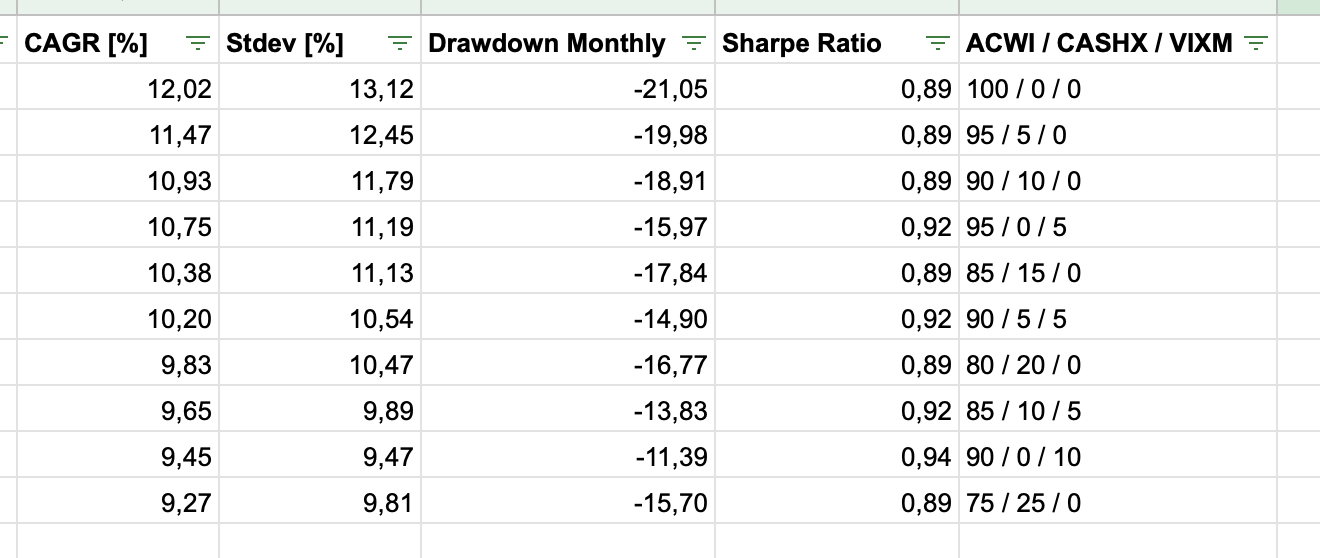Click the 'Drawdown Monthly' header text

click(x=546, y=43)
